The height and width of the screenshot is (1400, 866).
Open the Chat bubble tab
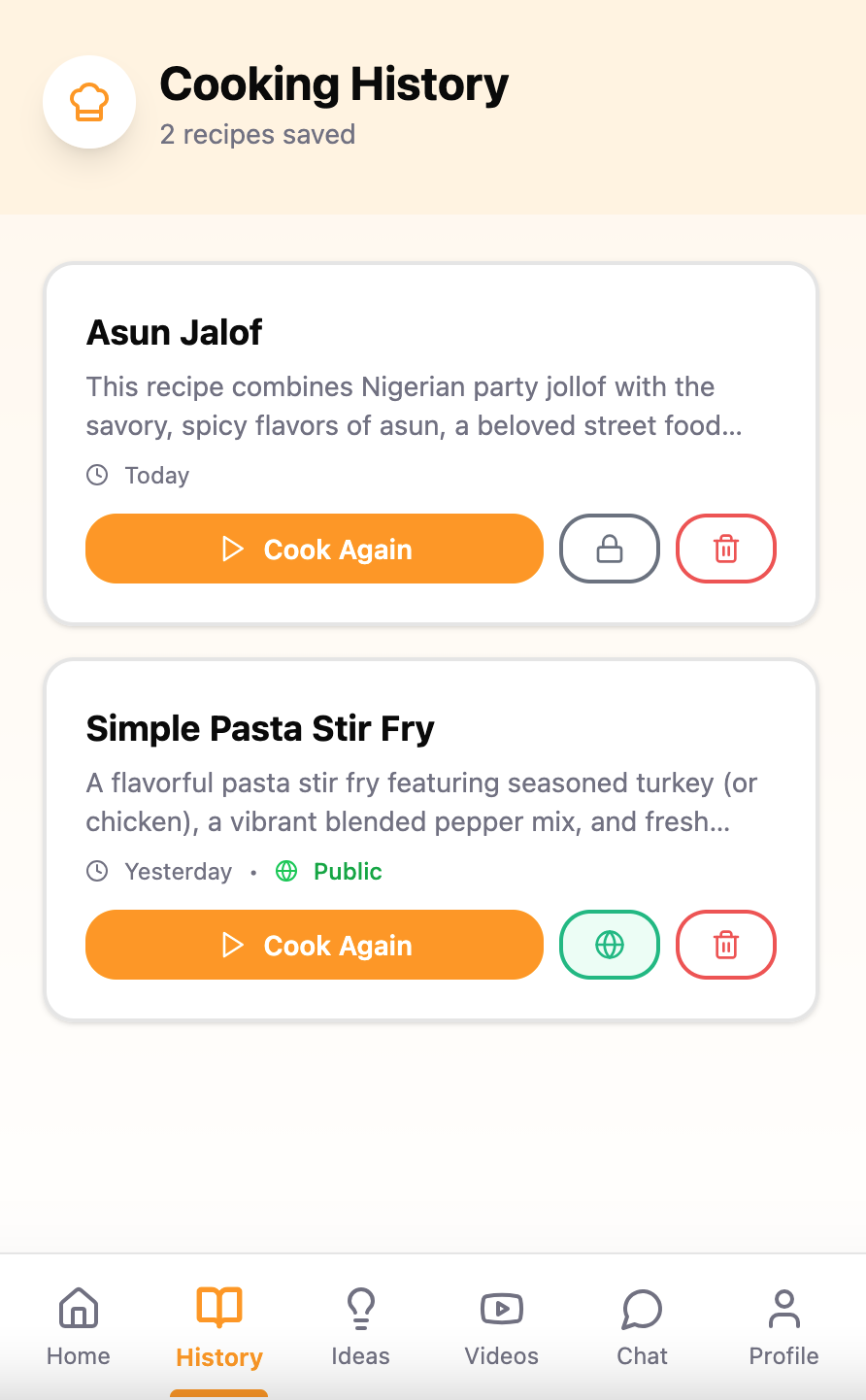pos(643,1326)
